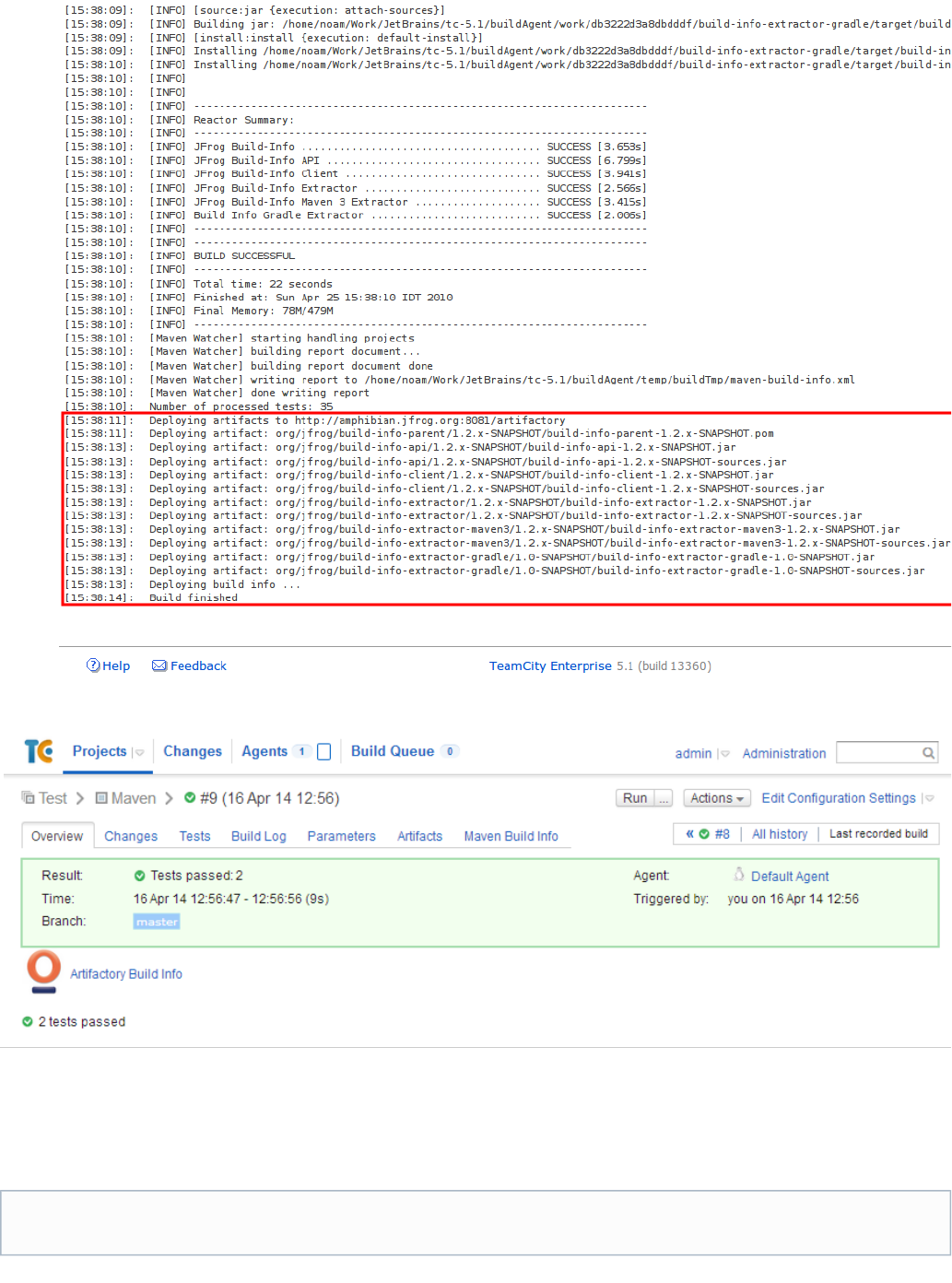The height and width of the screenshot is (1283, 952).
Task: Click the Artifactory logo icon
Action: tap(43, 972)
